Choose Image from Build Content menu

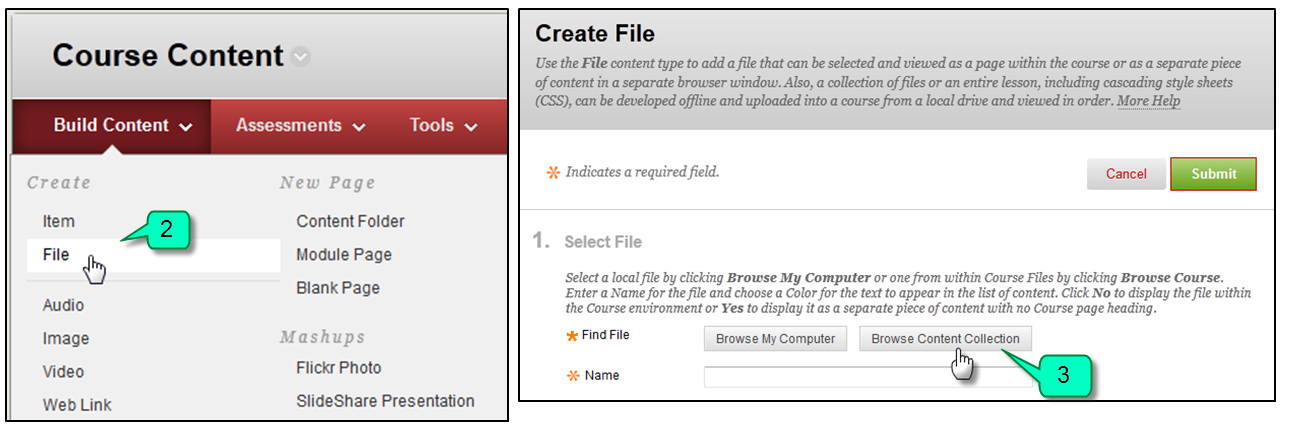(x=66, y=339)
